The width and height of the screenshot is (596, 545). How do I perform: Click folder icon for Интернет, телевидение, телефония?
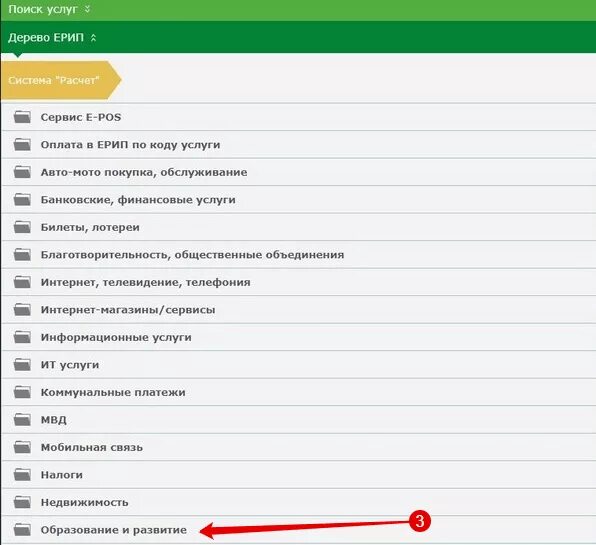tap(22, 282)
